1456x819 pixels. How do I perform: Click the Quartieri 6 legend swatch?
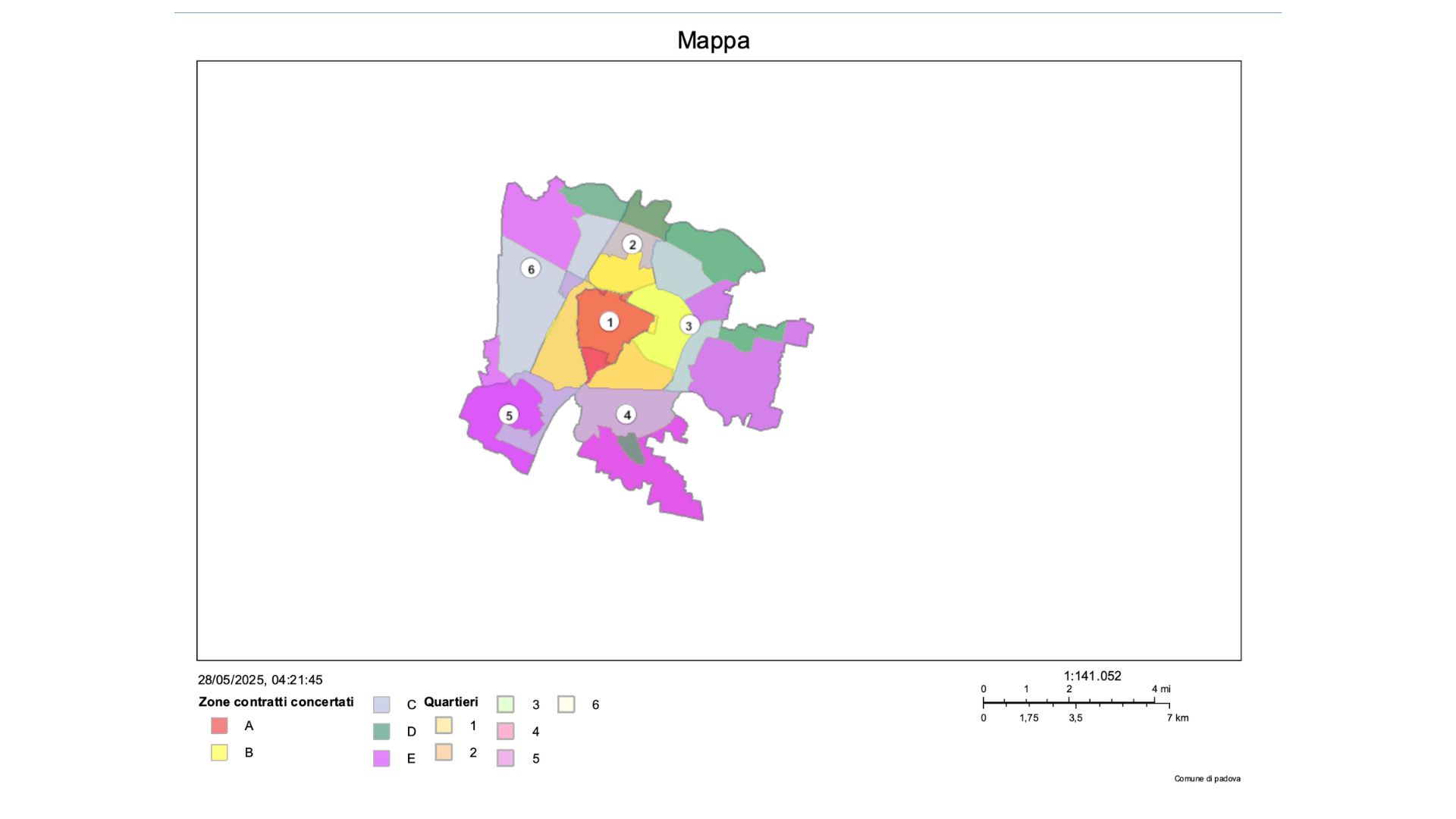point(566,704)
